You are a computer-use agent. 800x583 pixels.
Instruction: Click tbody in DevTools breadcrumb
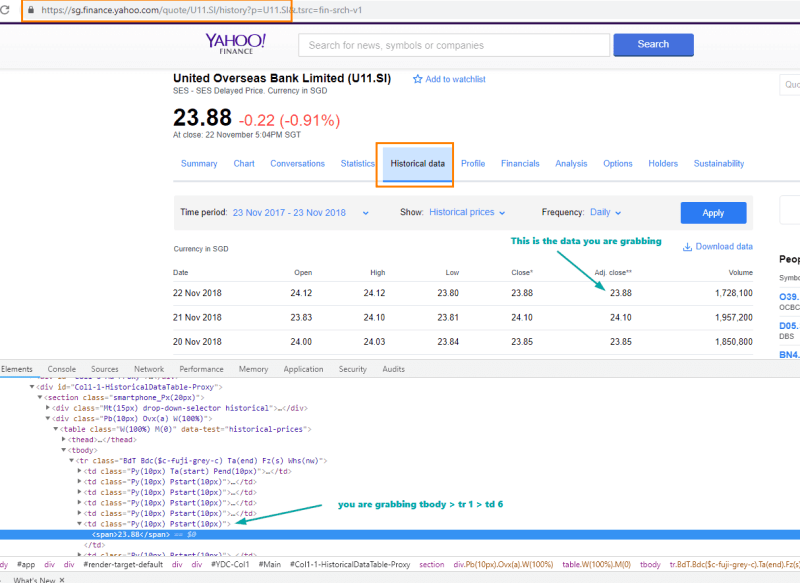coord(650,565)
